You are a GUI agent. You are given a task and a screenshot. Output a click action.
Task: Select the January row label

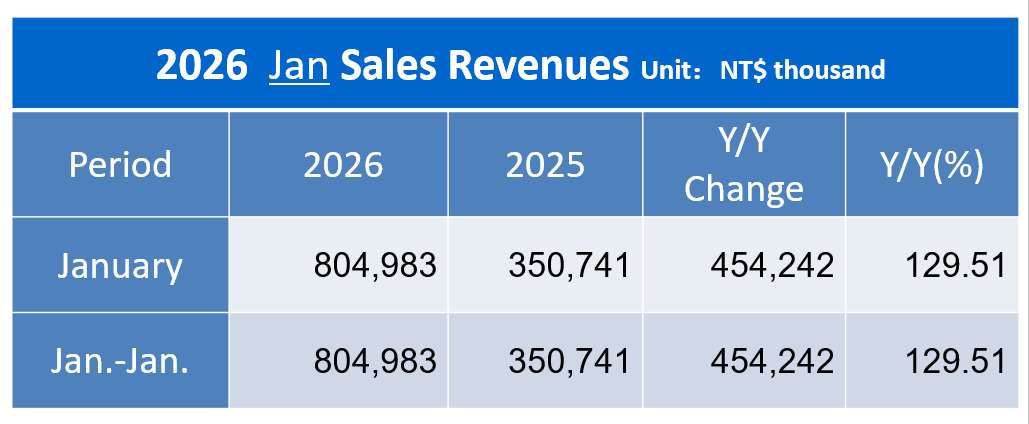[x=120, y=266]
